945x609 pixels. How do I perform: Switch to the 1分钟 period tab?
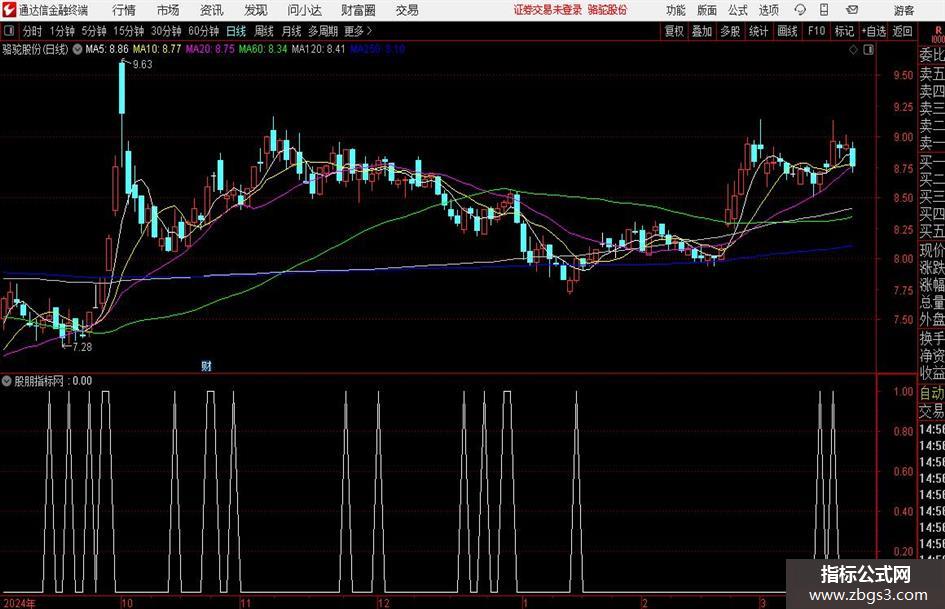62,31
